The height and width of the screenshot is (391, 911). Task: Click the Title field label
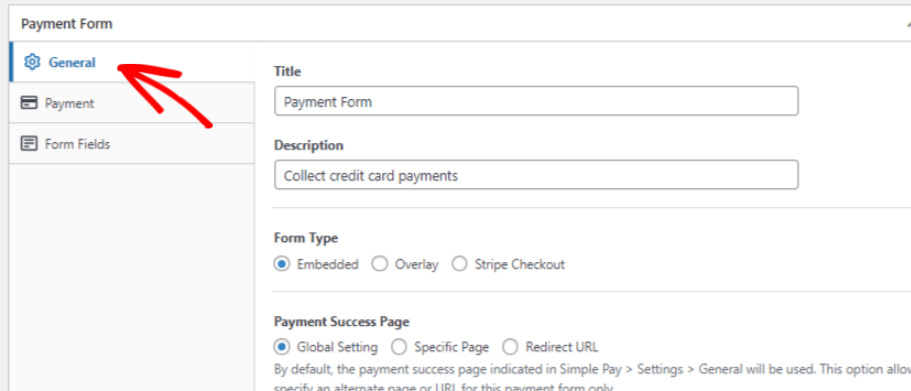[x=287, y=71]
